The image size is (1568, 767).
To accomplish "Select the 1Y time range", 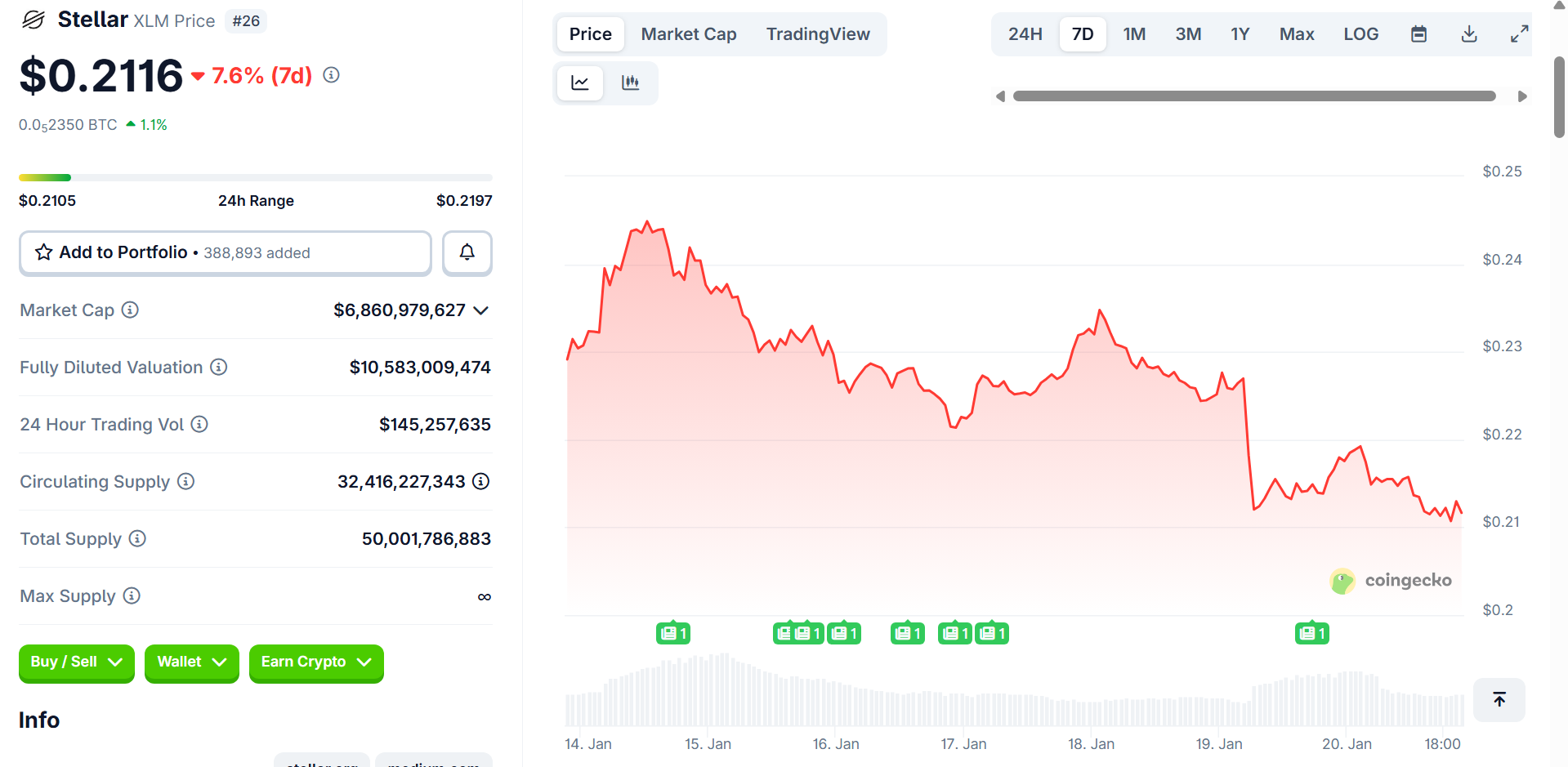I will [1240, 34].
